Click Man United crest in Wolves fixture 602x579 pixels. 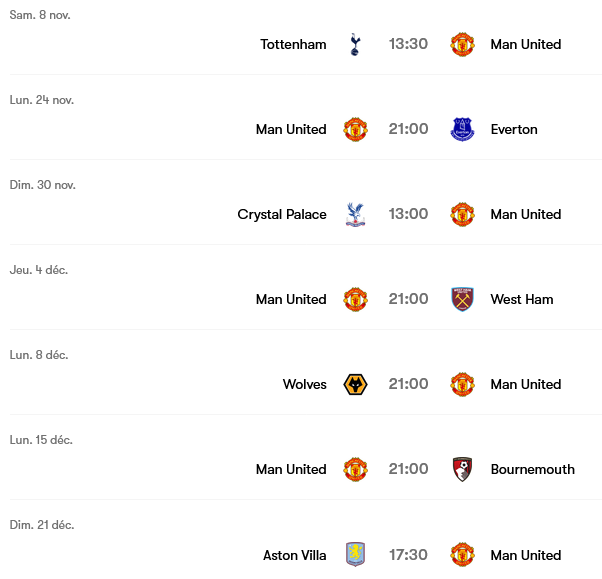462,384
